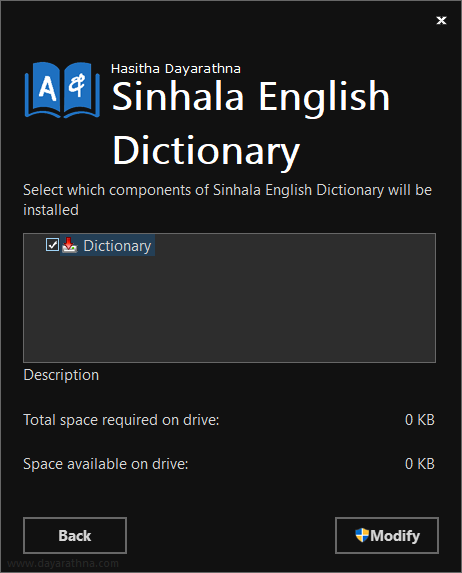Click the red download icon beside Dictionary

click(69, 245)
